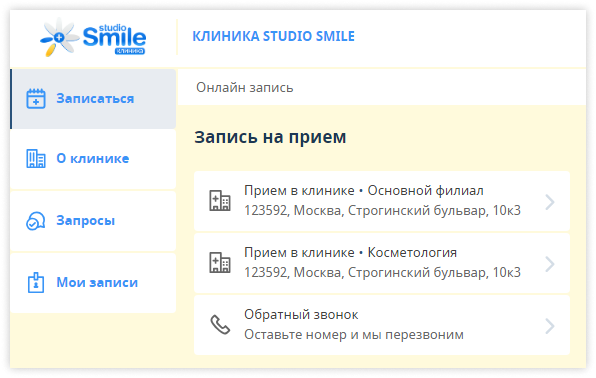Click the phone icon for Обратный звонок

tap(220, 325)
